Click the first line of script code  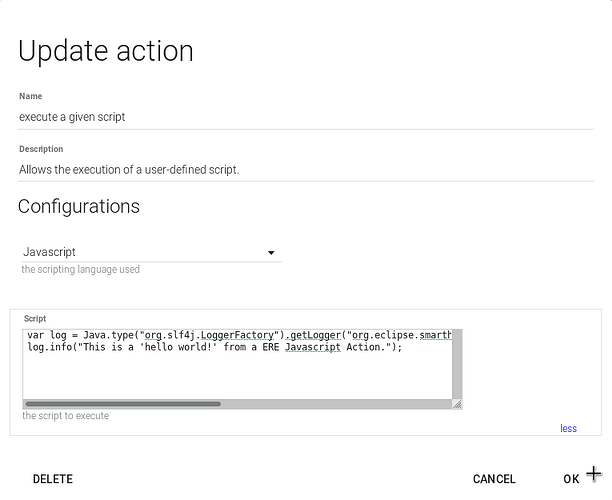coord(238,335)
